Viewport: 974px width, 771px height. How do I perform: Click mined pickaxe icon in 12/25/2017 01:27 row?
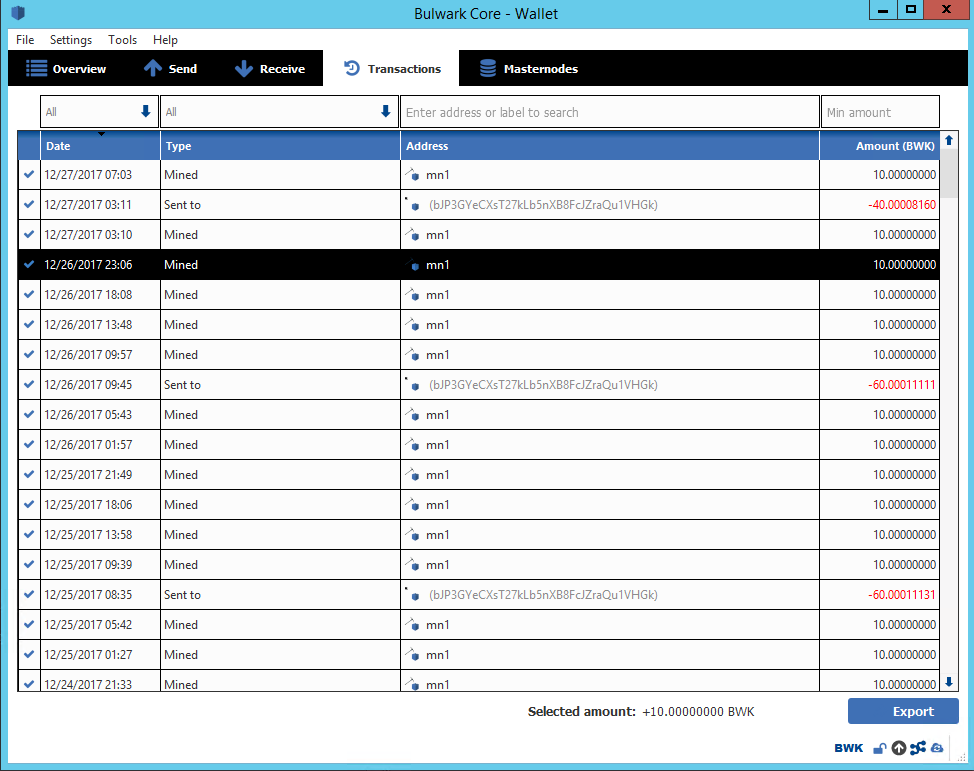(x=412, y=655)
